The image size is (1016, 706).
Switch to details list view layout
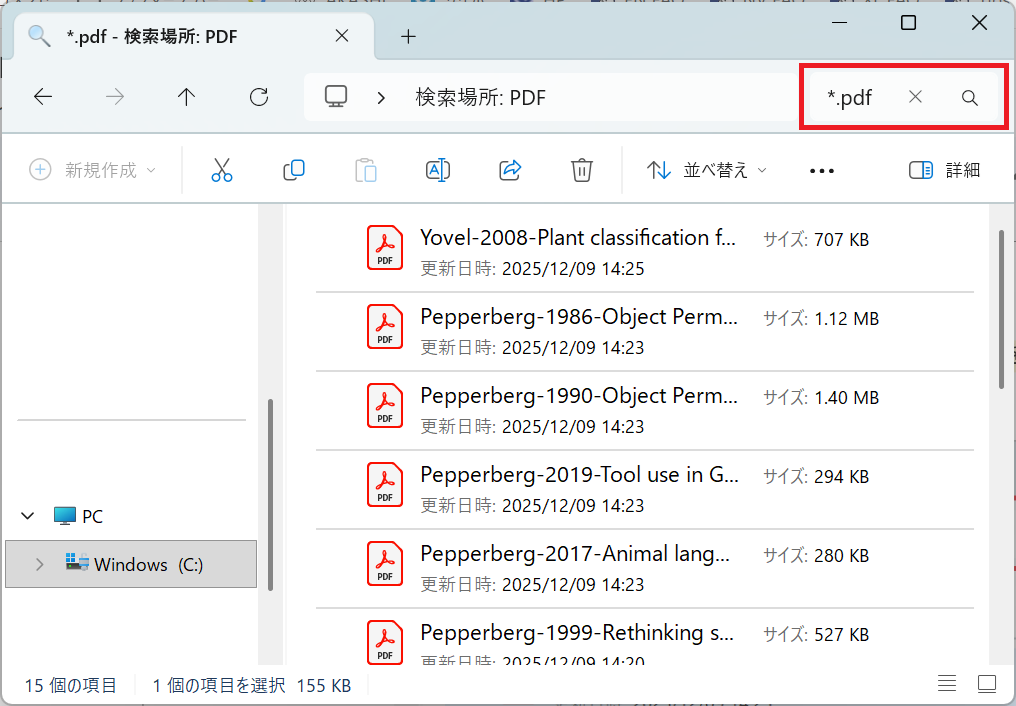pos(947,685)
